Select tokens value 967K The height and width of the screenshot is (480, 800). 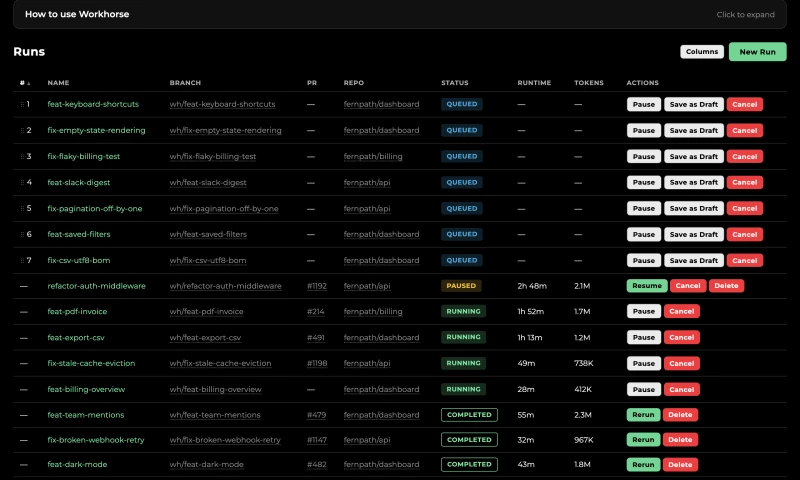tap(584, 440)
